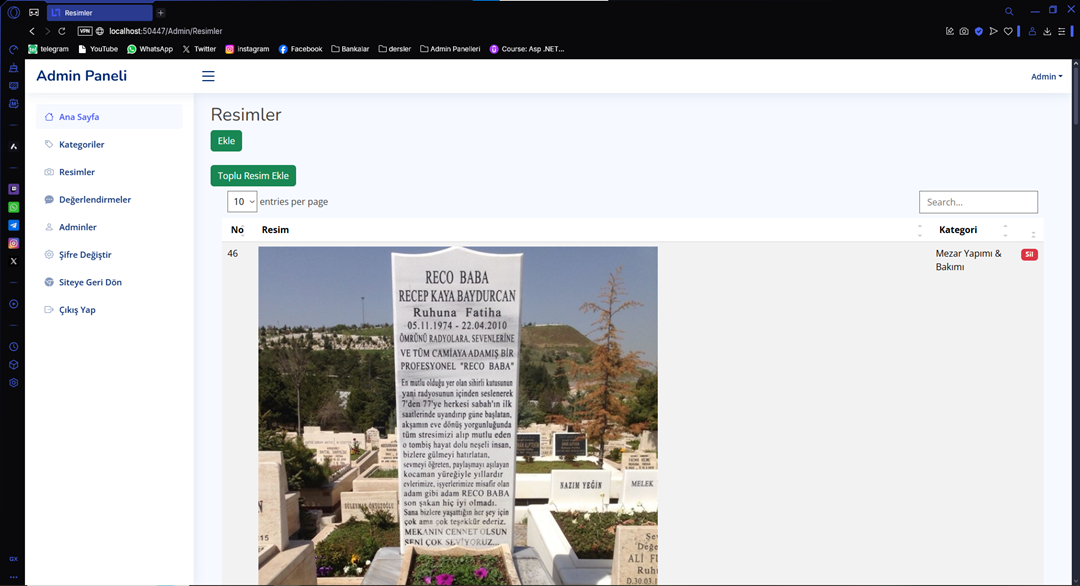Click the Kategoriler tag icon in sidebar
1080x586 pixels.
tap(49, 144)
